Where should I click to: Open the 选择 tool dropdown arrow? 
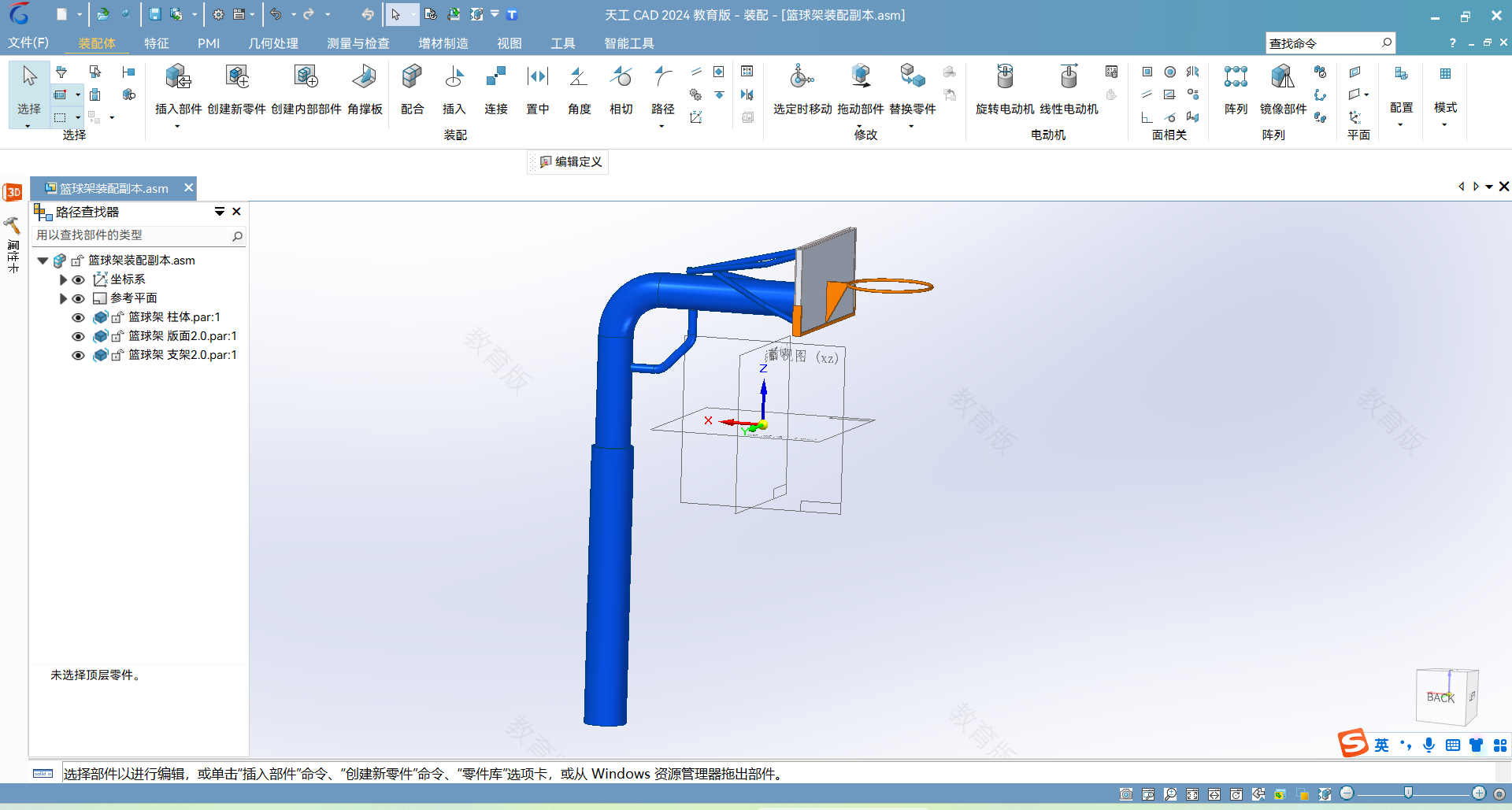pyautogui.click(x=28, y=126)
